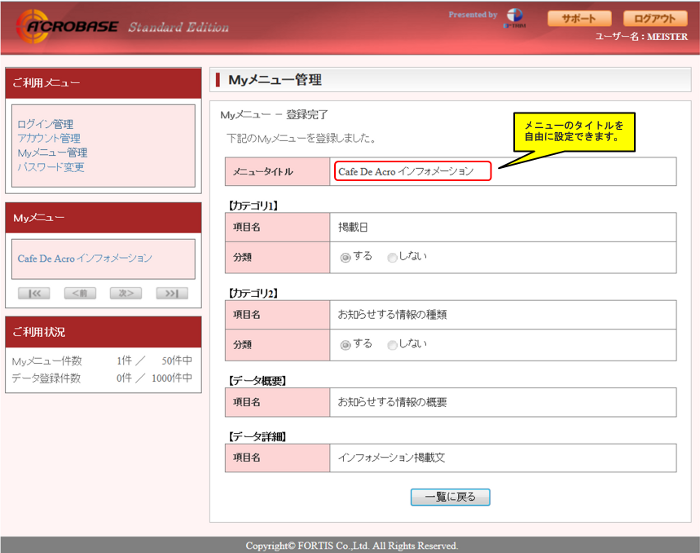Open アカウント管理 menu link

[49, 138]
